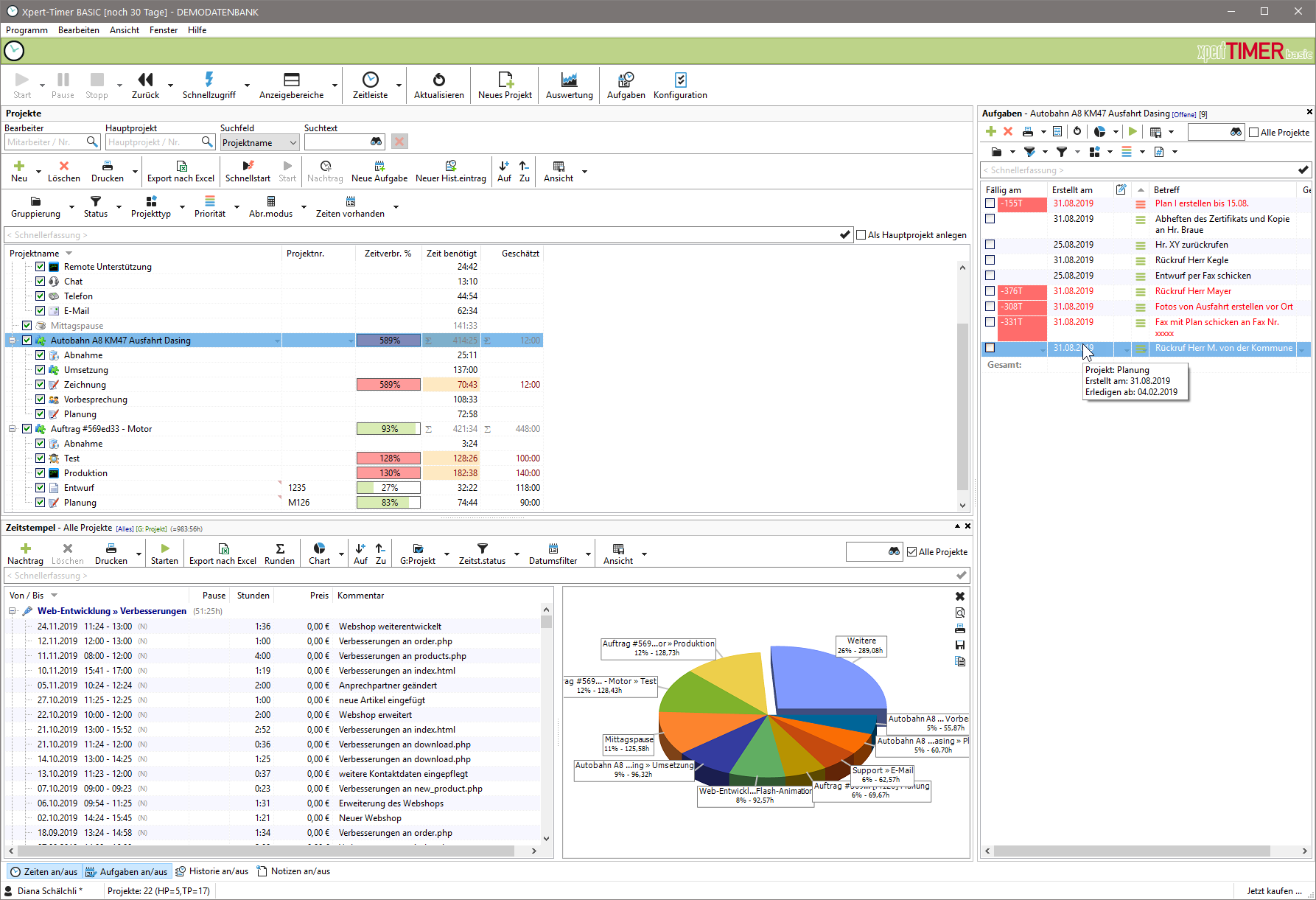Click Jetzt kaufen link in status bar
The image size is (1316, 900).
point(1273,891)
